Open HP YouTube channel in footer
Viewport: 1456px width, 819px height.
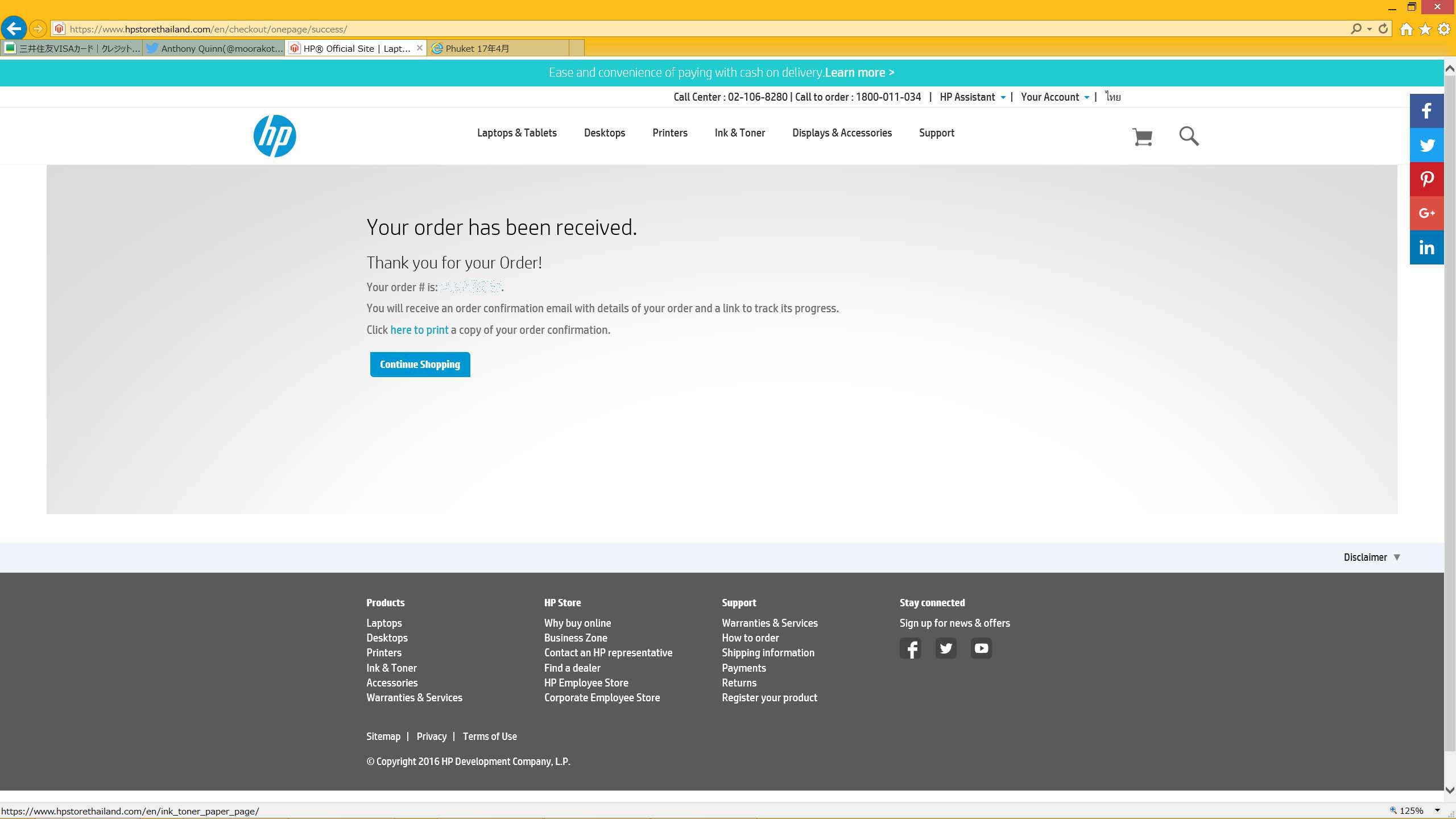(x=981, y=648)
